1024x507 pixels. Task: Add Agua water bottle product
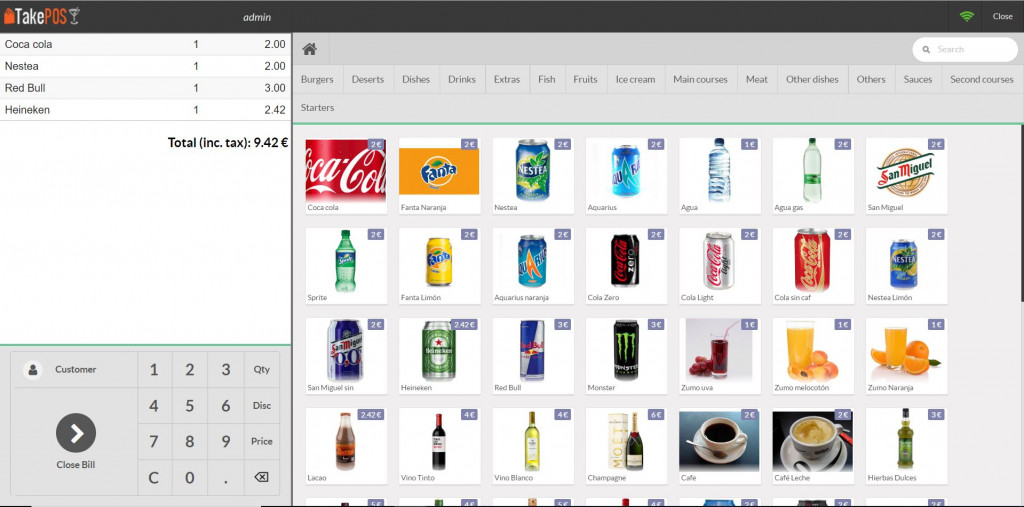click(720, 175)
